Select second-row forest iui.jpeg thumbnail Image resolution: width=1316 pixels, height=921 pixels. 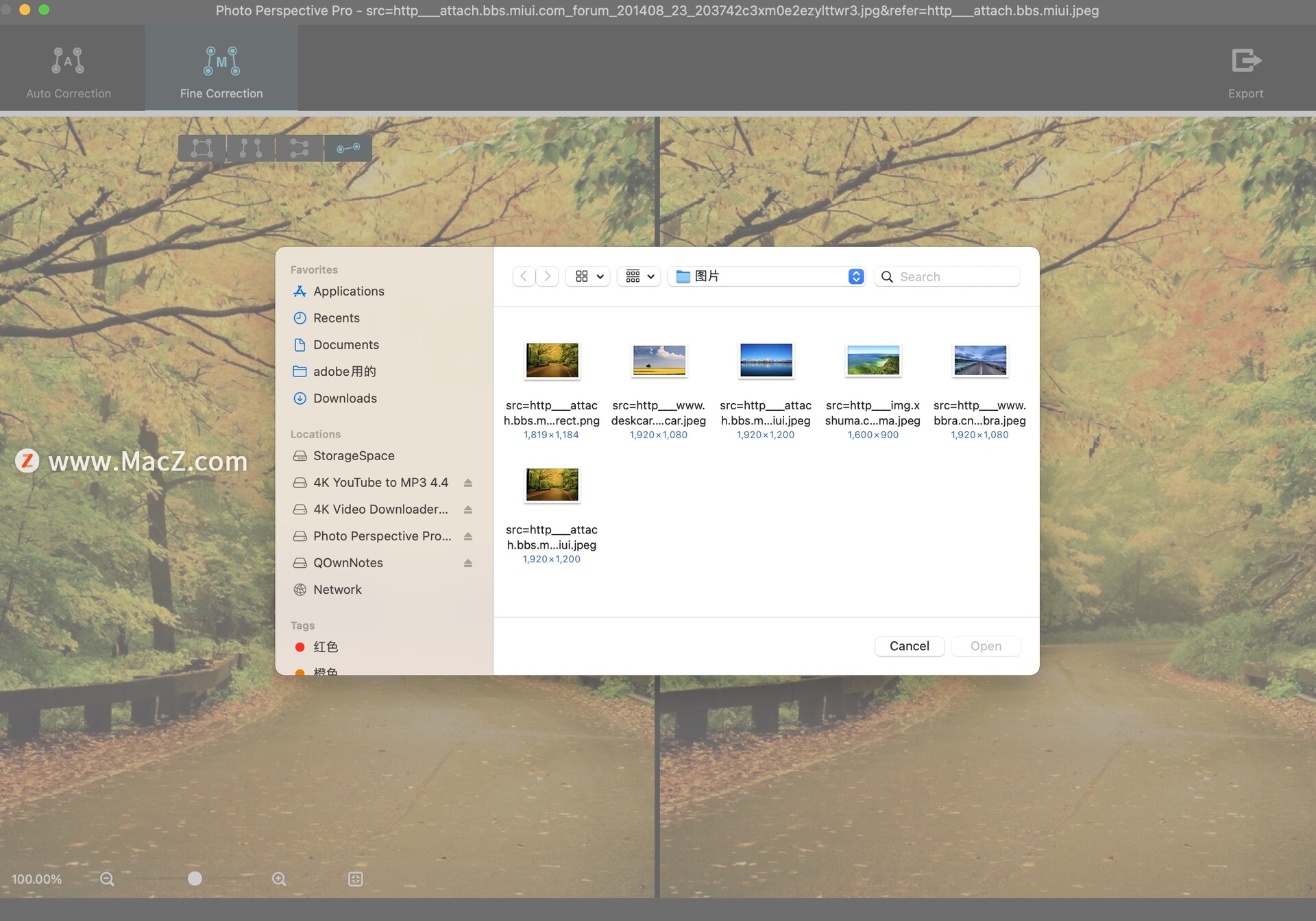[x=552, y=485]
